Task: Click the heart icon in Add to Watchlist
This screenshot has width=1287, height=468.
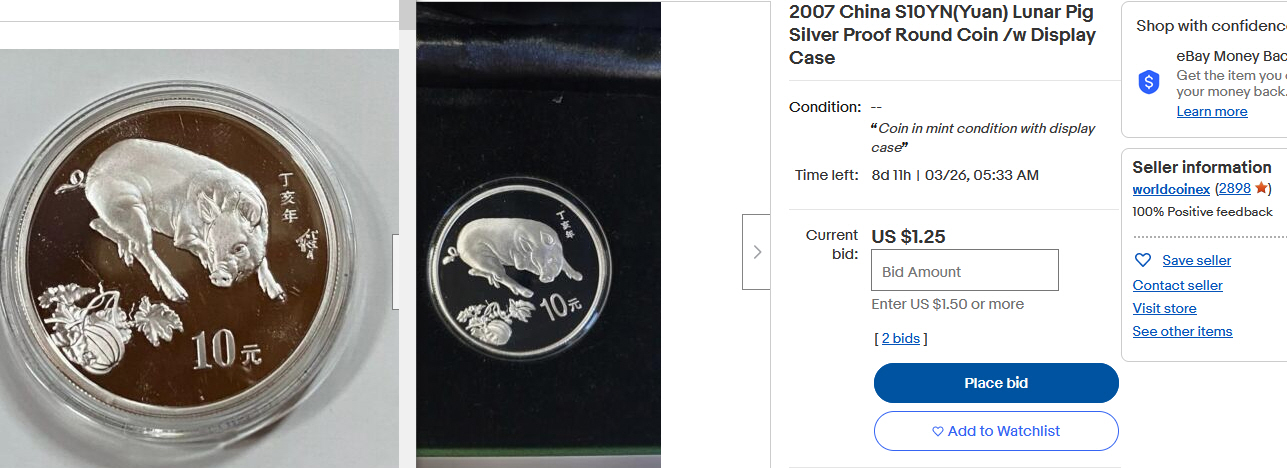Action: click(938, 431)
